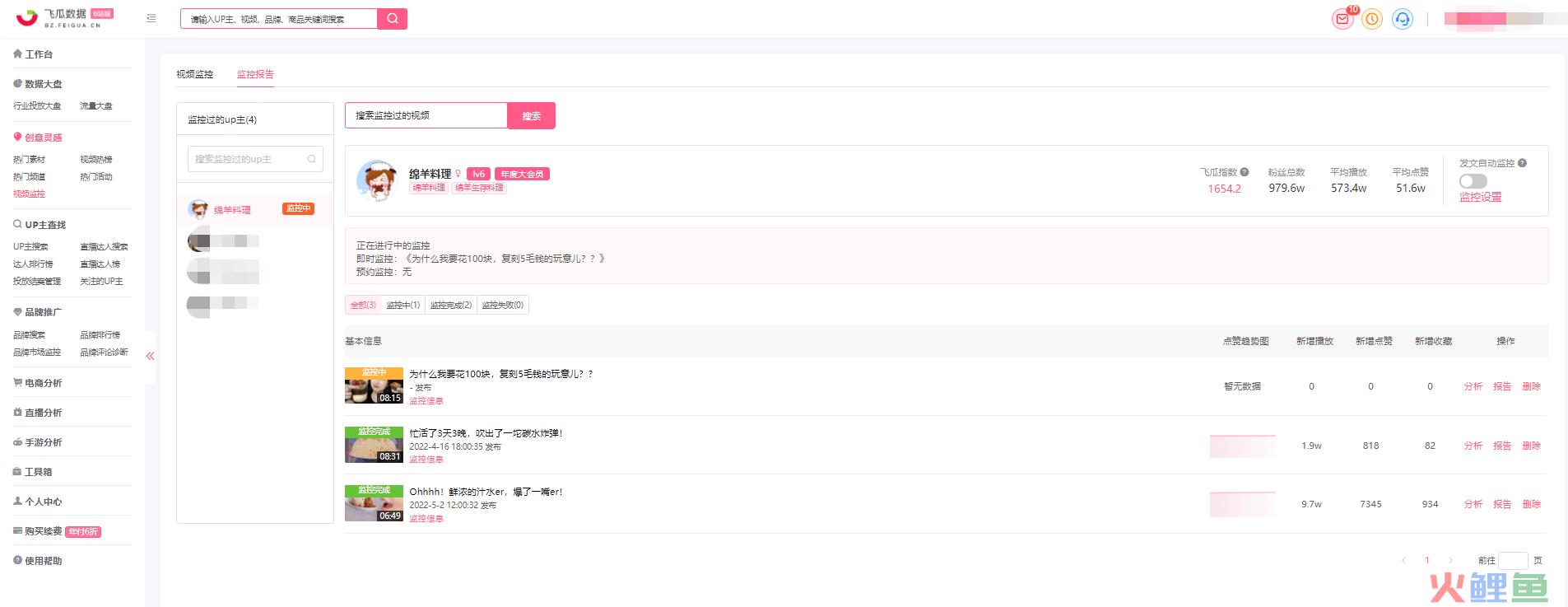Click help icon next to 飞瓜指数
Viewport: 1568px width, 607px height.
pos(1245,172)
